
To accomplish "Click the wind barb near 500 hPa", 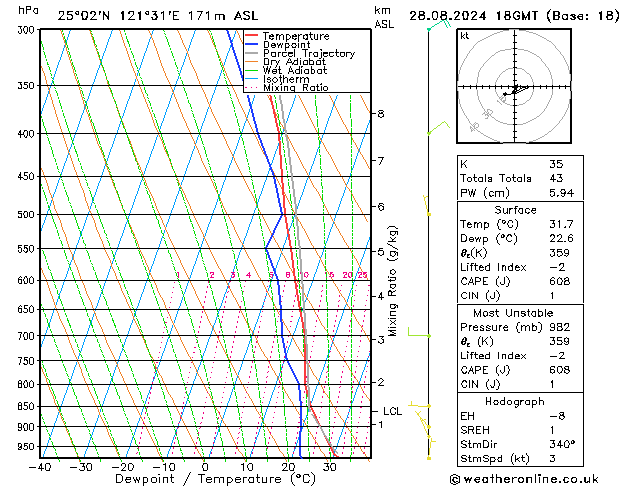I will 428,206.
